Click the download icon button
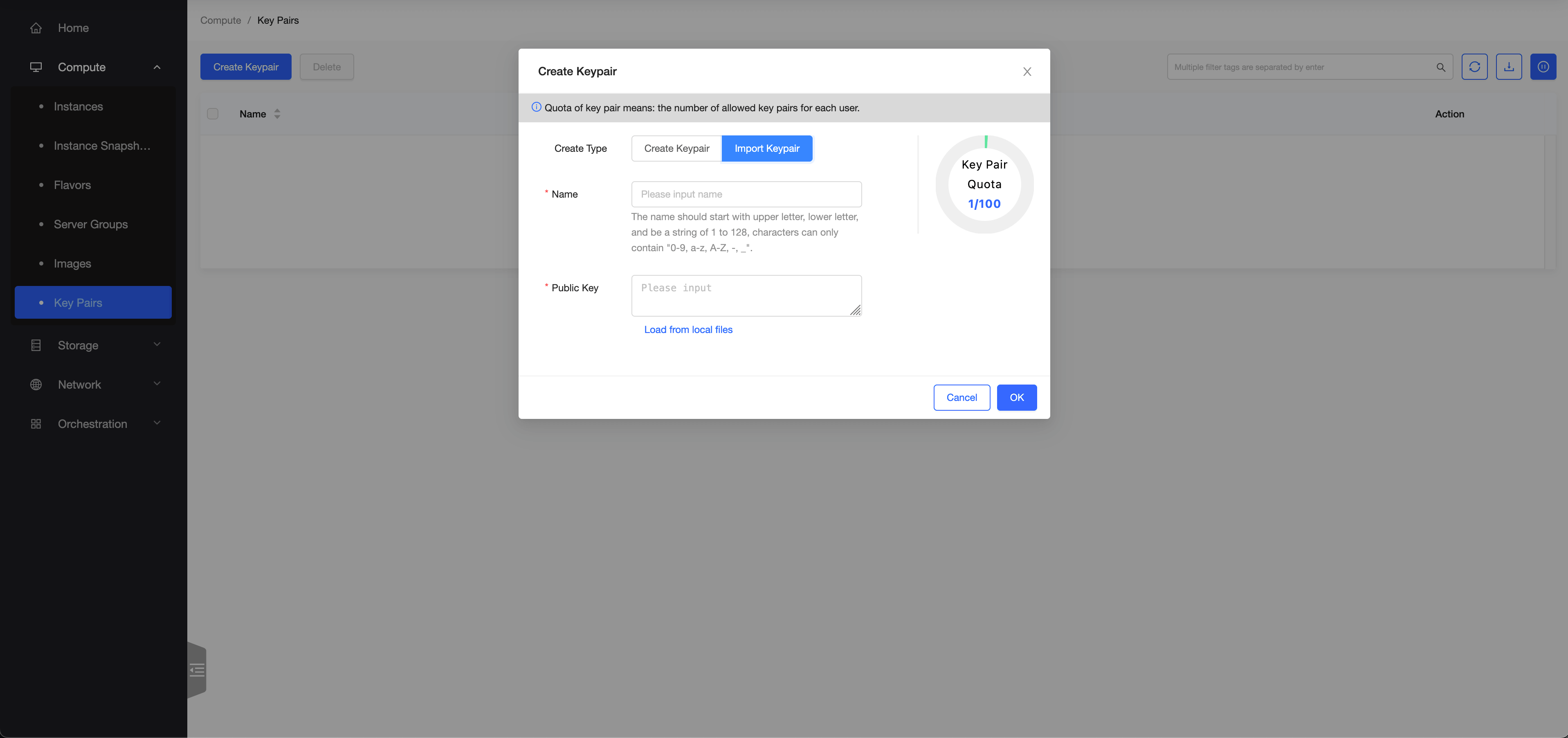1568x738 pixels. click(1508, 67)
